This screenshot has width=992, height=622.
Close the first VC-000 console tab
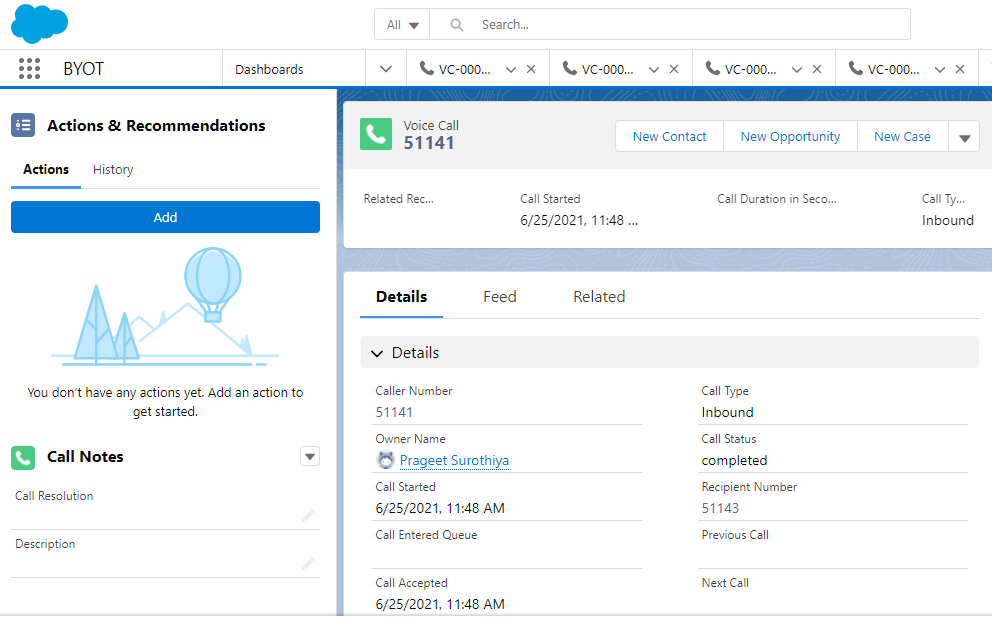pos(532,68)
